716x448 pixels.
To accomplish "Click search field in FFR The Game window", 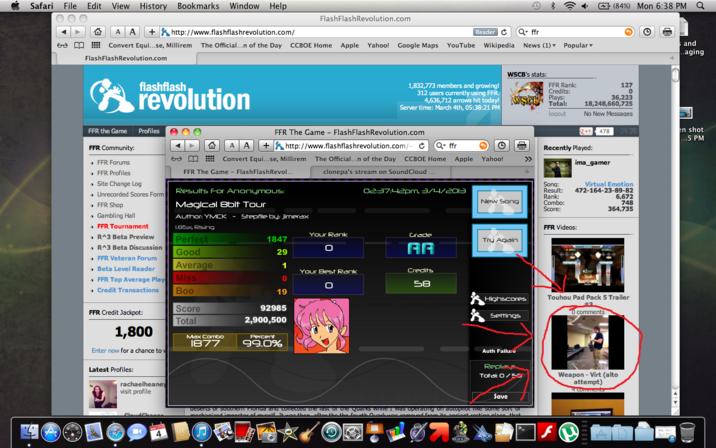I will 462,146.
